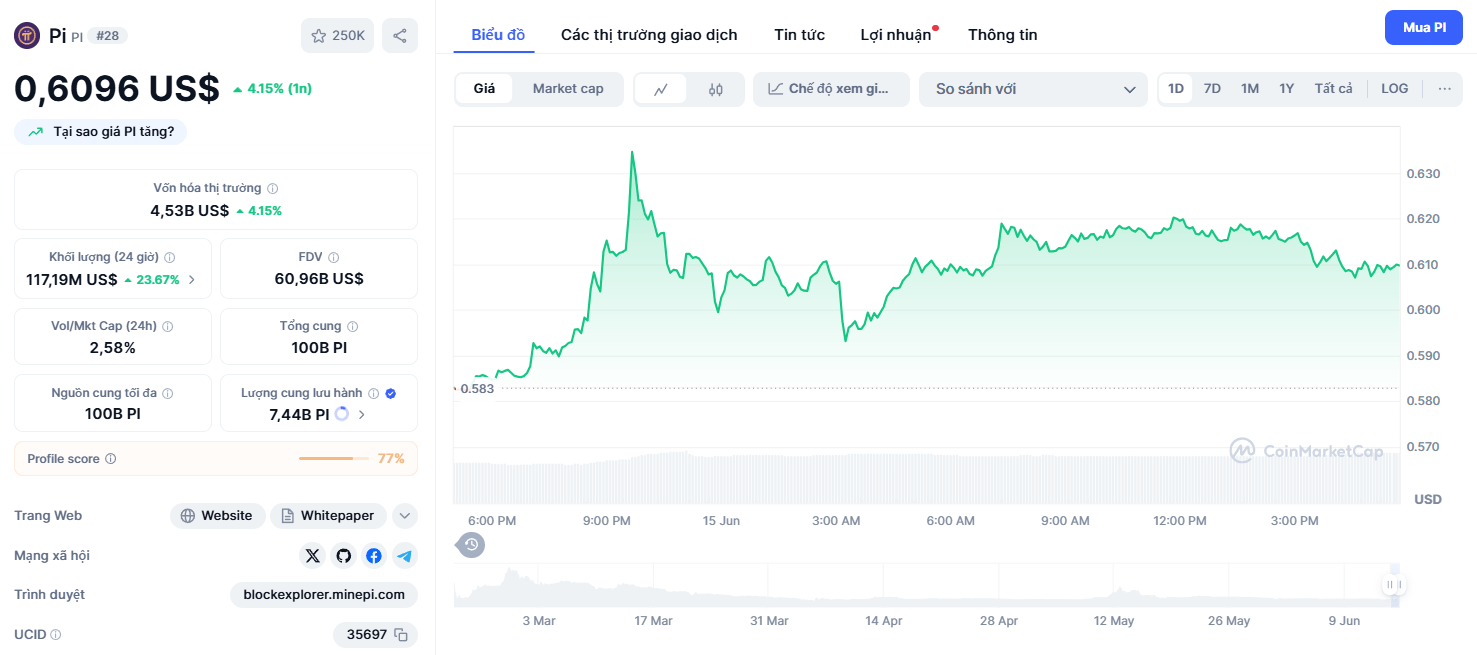Open FDV info icon

coord(333,257)
